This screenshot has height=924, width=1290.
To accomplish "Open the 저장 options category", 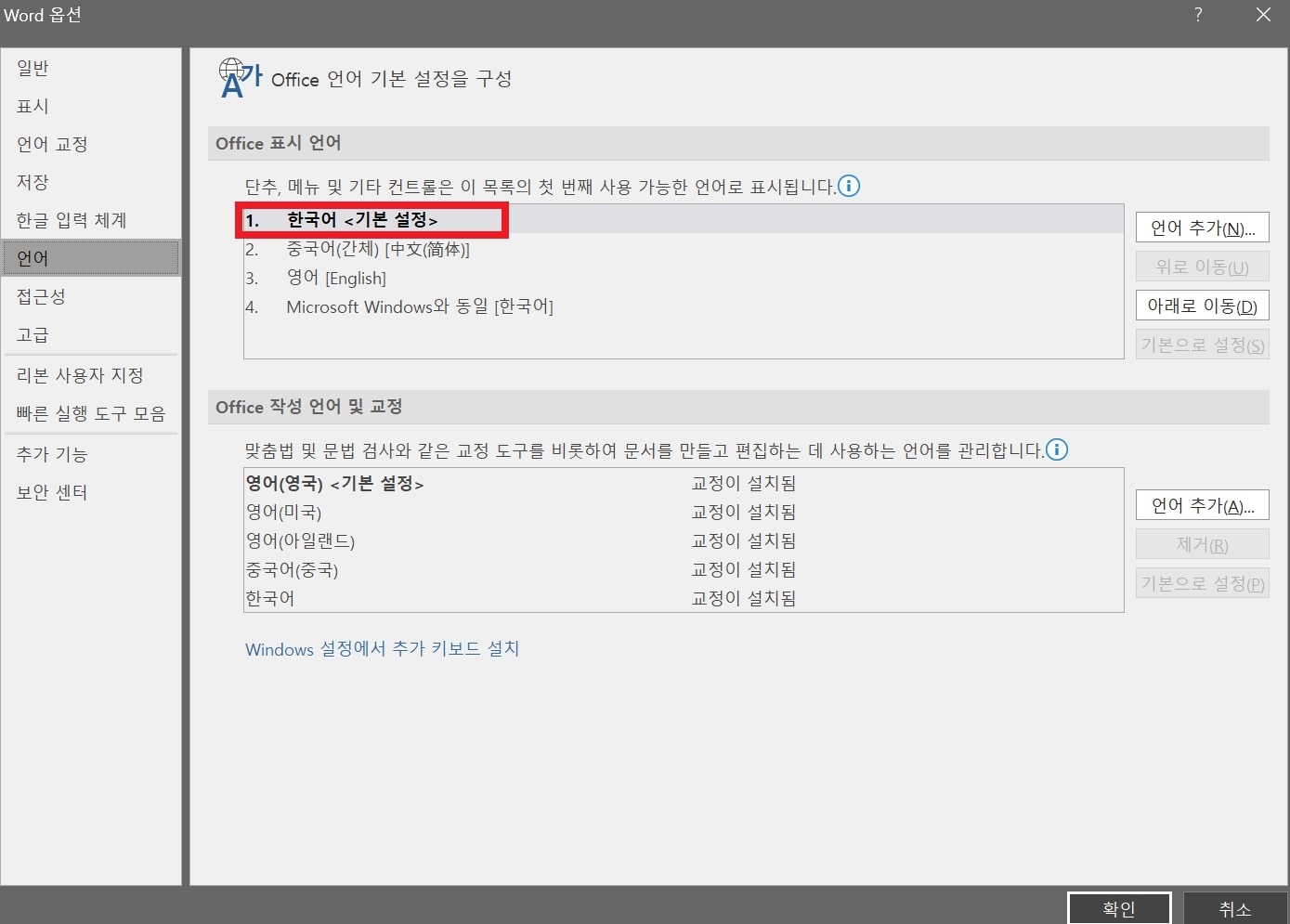I will [91, 182].
